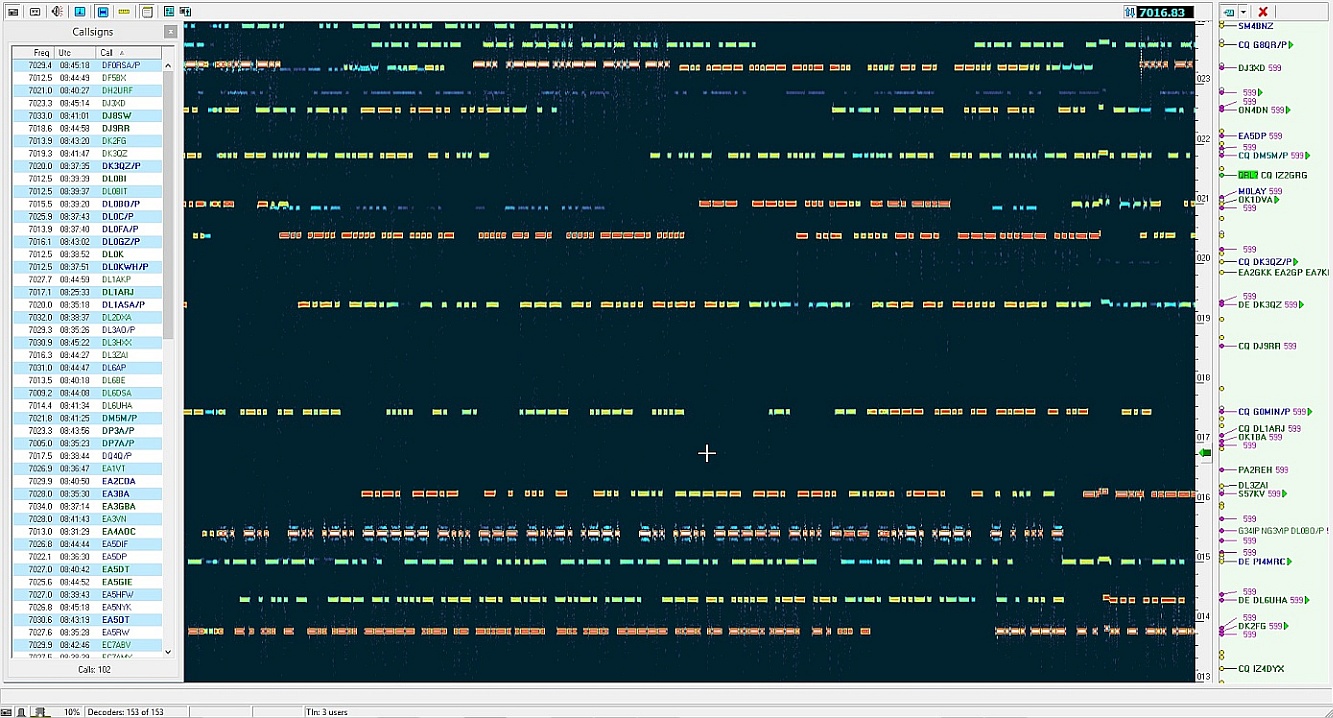Toggle the audio speaker toolbar icon

57,12
